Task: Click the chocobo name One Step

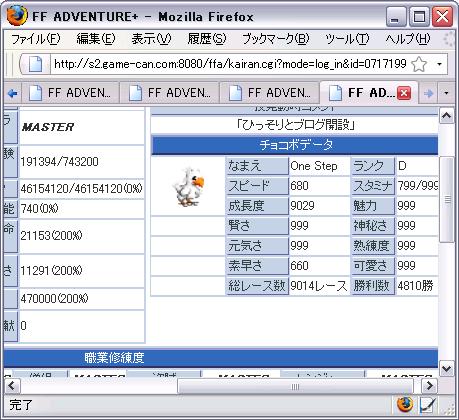Action: coord(314,166)
